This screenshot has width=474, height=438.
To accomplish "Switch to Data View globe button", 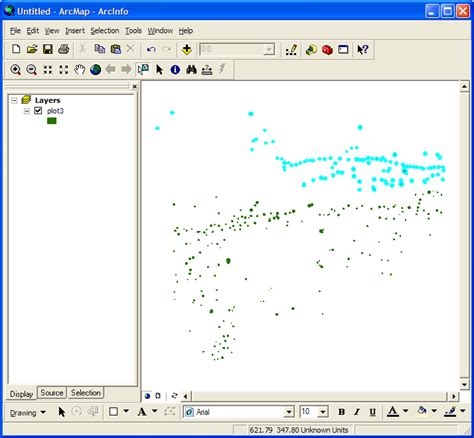I will (x=148, y=396).
